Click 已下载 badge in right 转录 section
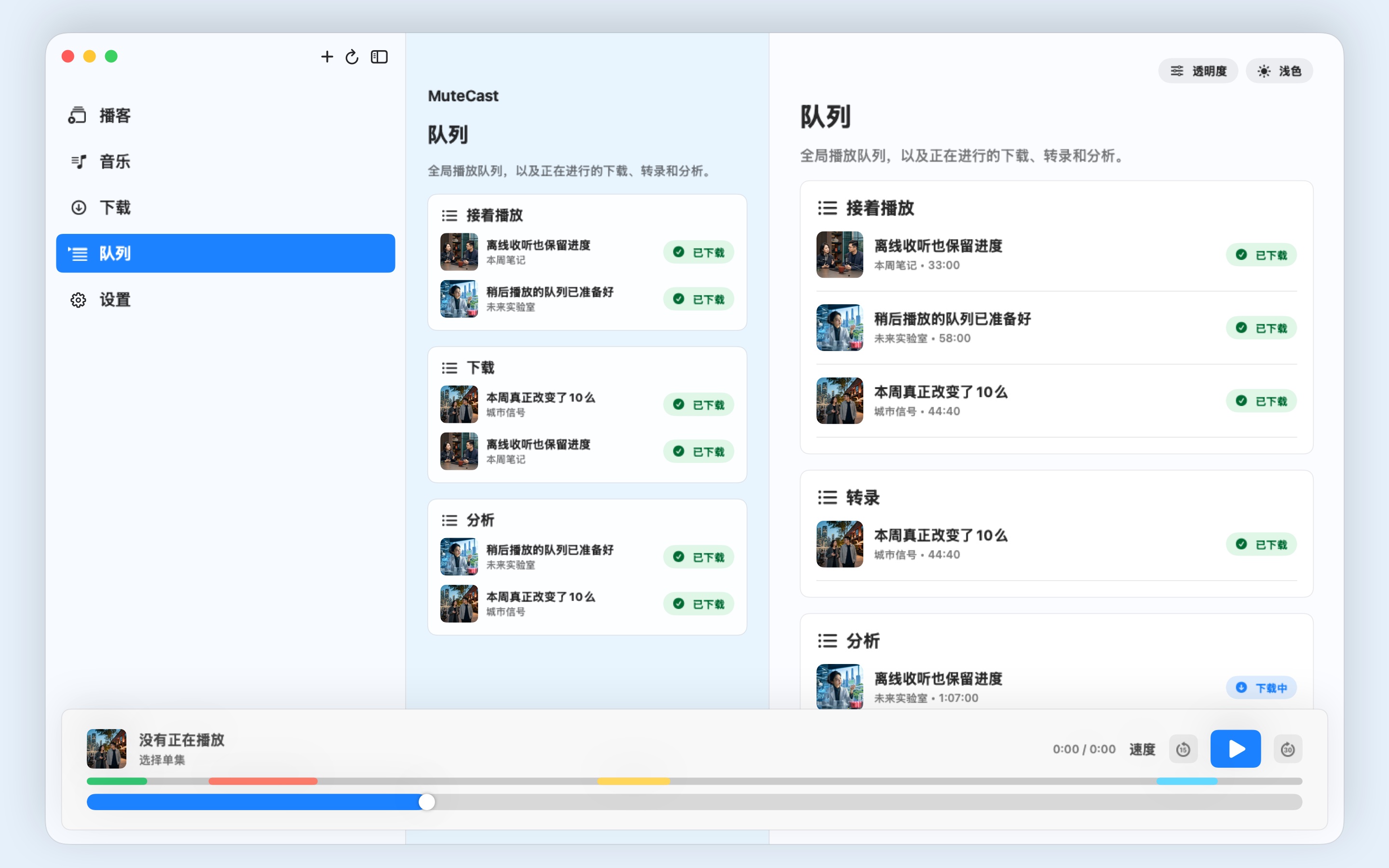Image resolution: width=1389 pixels, height=868 pixels. [1261, 544]
